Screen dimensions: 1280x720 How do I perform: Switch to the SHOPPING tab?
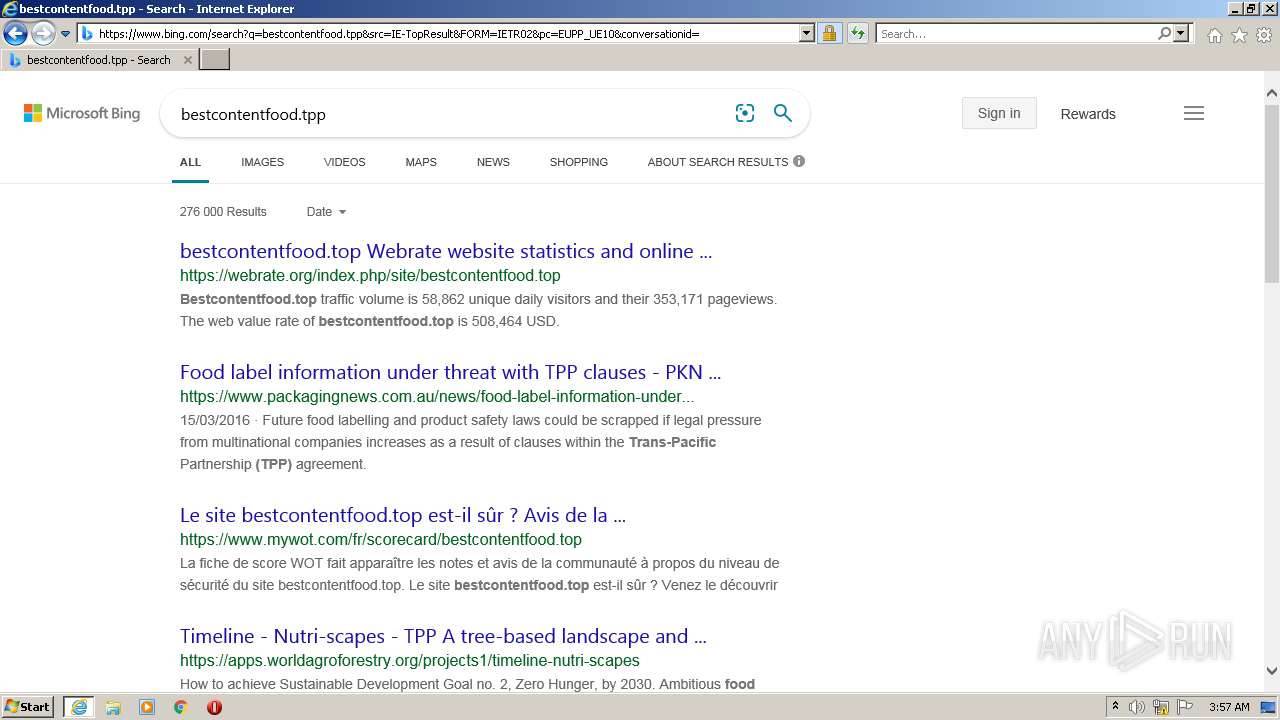pyautogui.click(x=578, y=162)
